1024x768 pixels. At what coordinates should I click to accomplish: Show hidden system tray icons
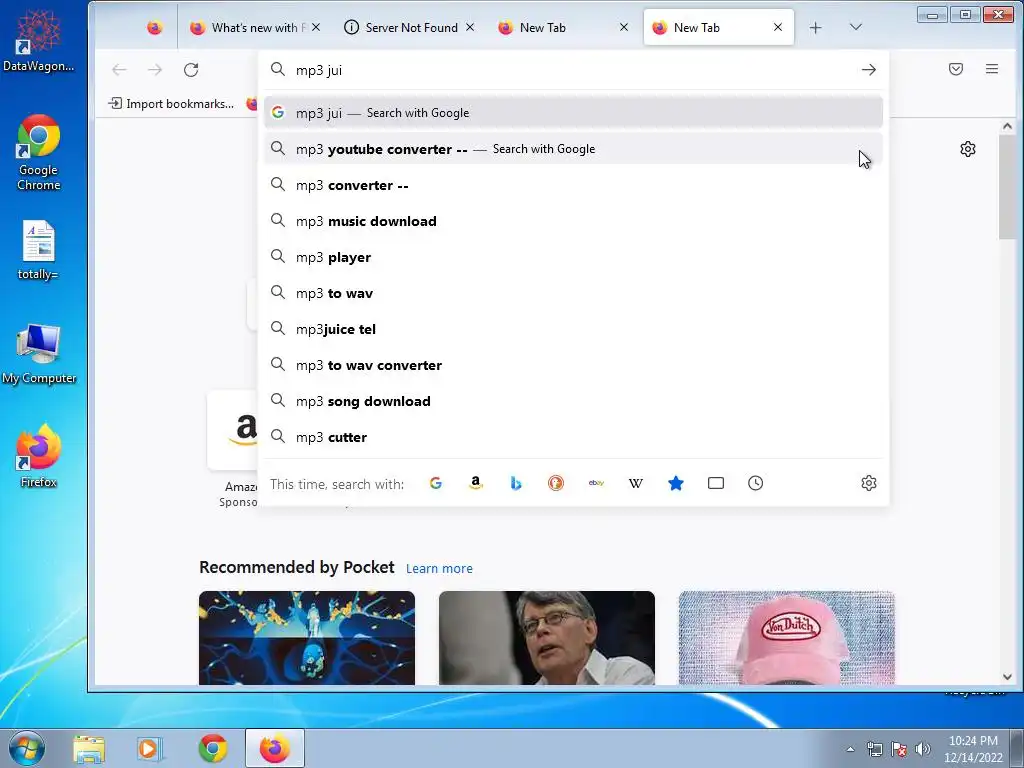pos(850,749)
